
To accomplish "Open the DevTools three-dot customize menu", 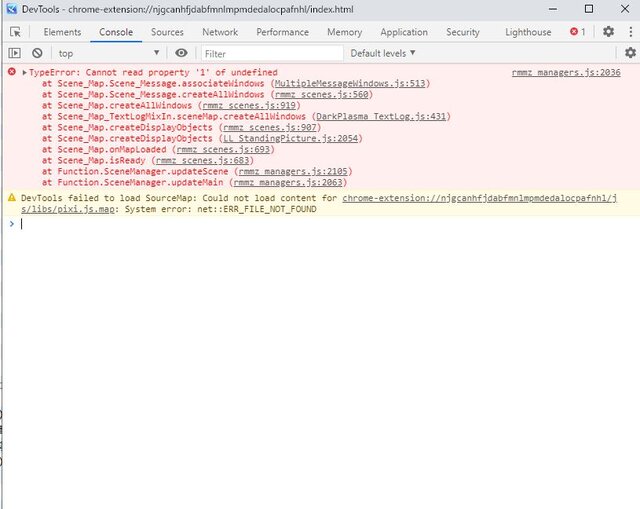I will [x=631, y=32].
